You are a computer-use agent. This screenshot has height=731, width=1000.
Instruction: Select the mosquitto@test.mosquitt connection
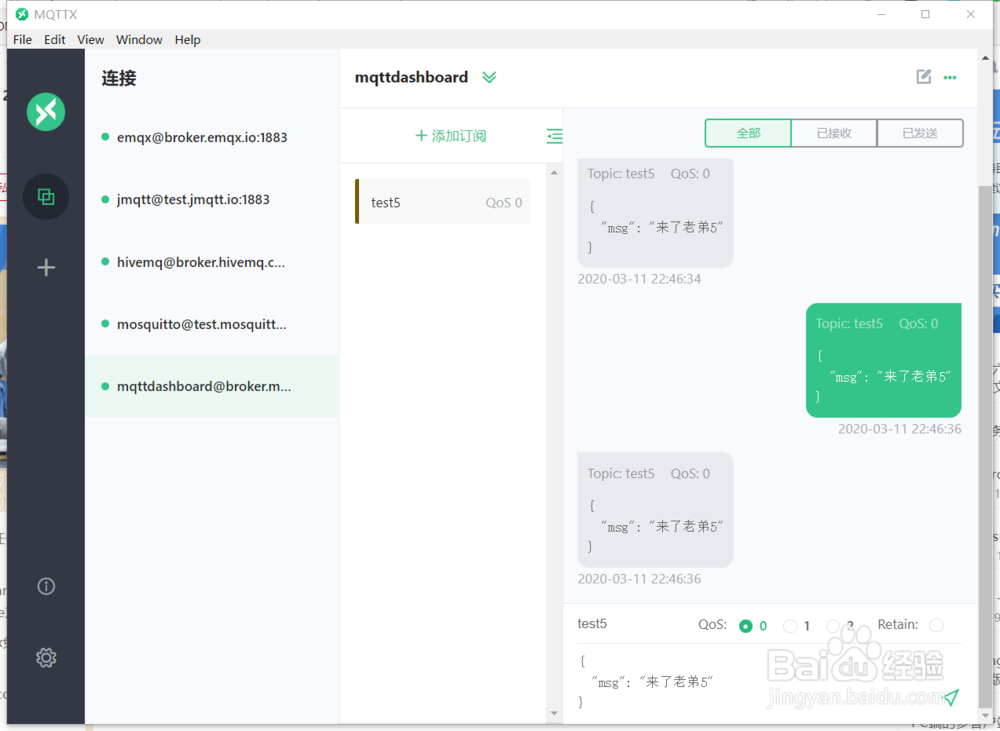click(x=212, y=324)
